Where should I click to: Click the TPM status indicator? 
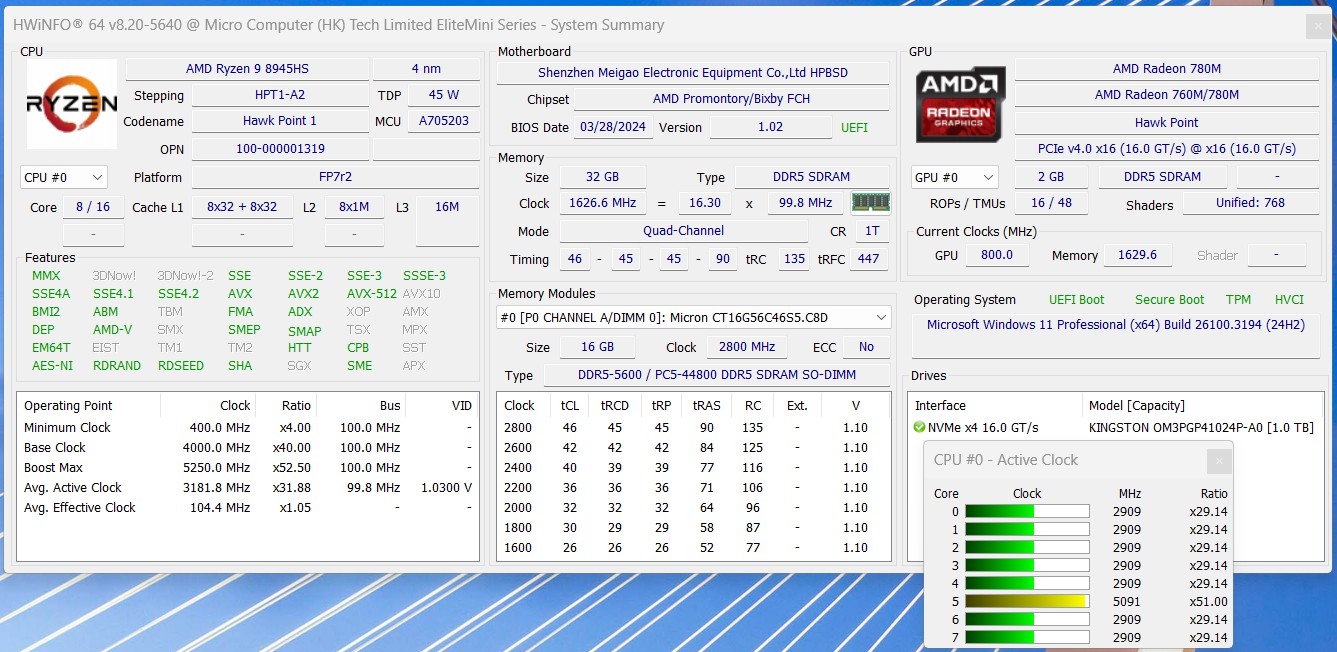point(1238,300)
